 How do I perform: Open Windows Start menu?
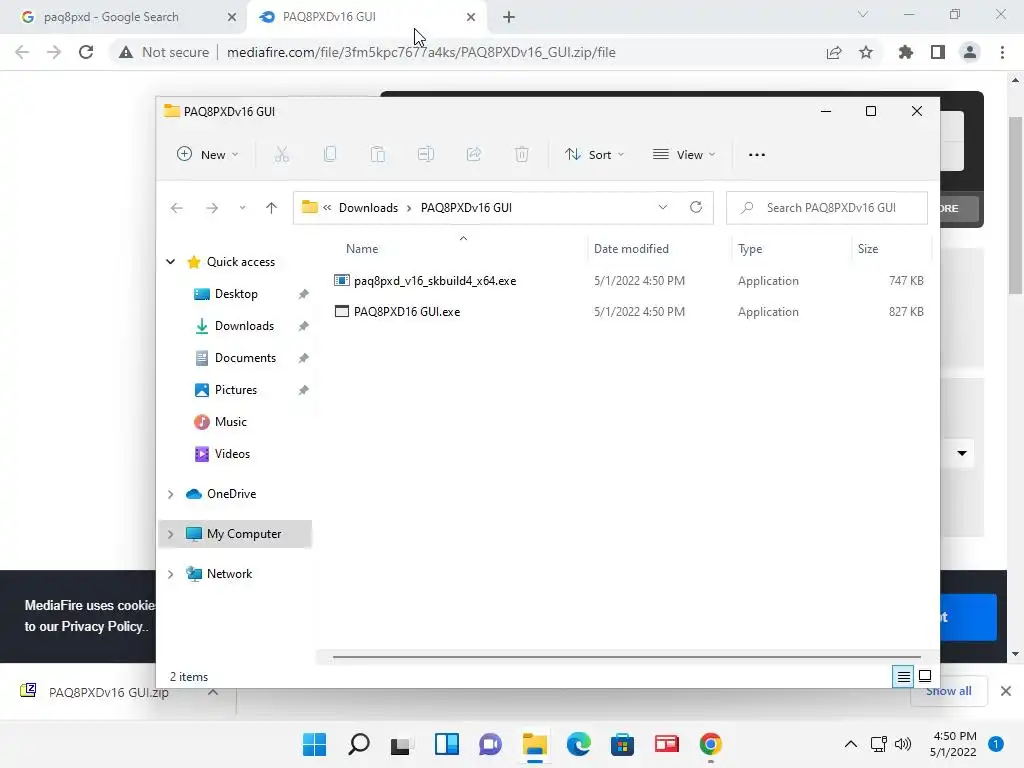[314, 744]
